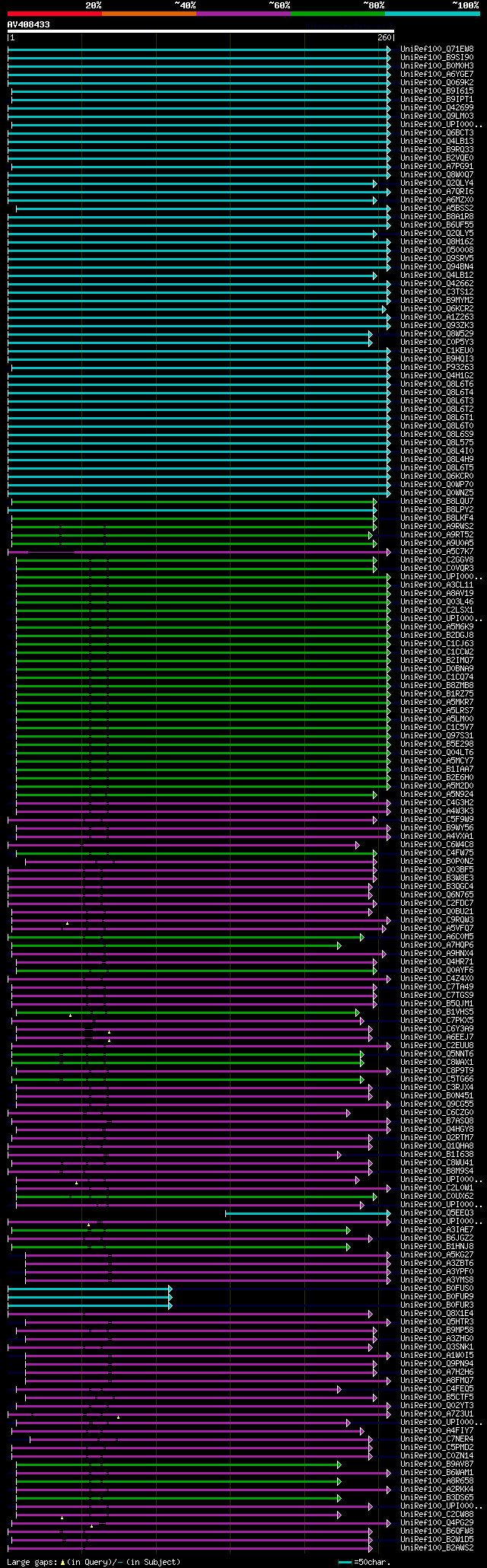Select hit label UniRef100_C4FEQ5

[x=437, y=1388]
